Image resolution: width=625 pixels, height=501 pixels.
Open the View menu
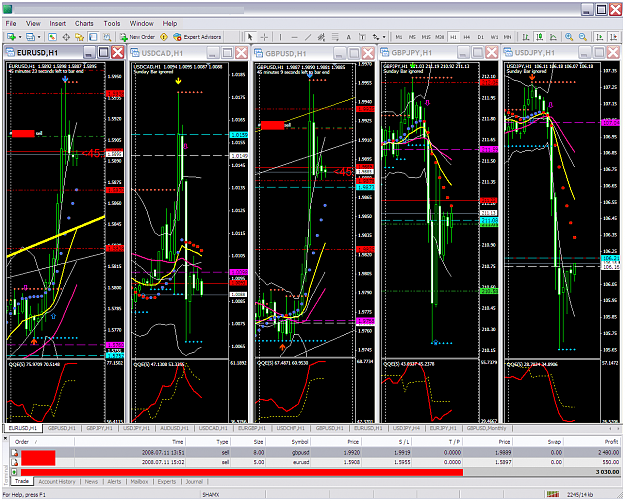tap(33, 24)
